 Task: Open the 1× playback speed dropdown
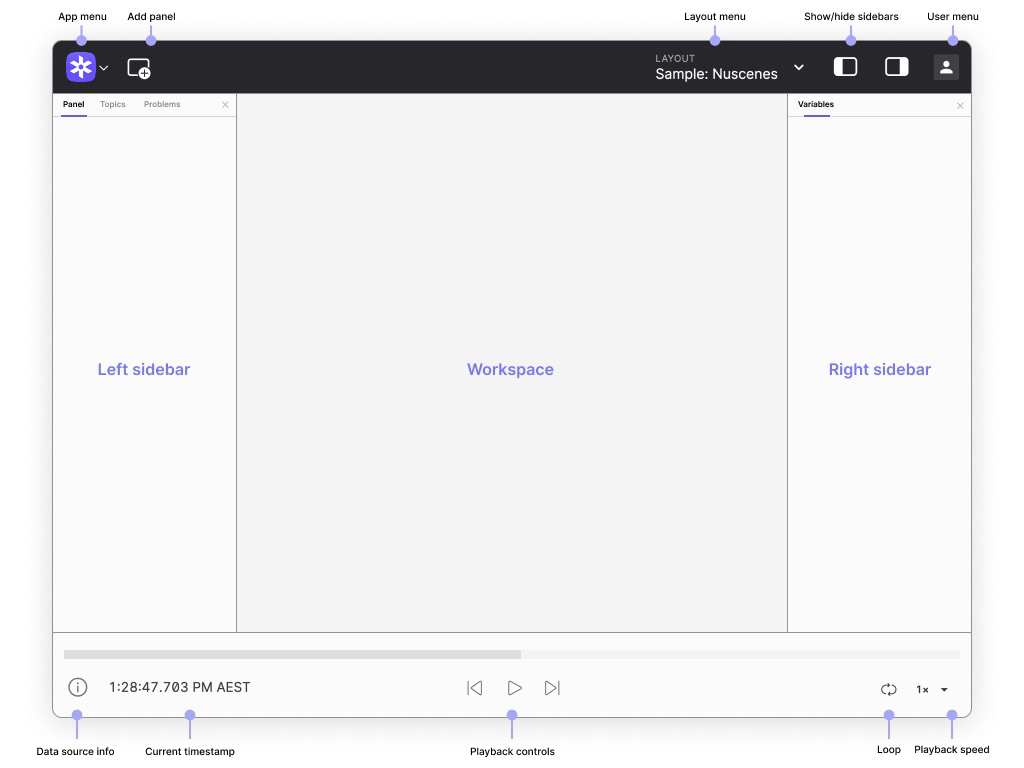click(932, 689)
